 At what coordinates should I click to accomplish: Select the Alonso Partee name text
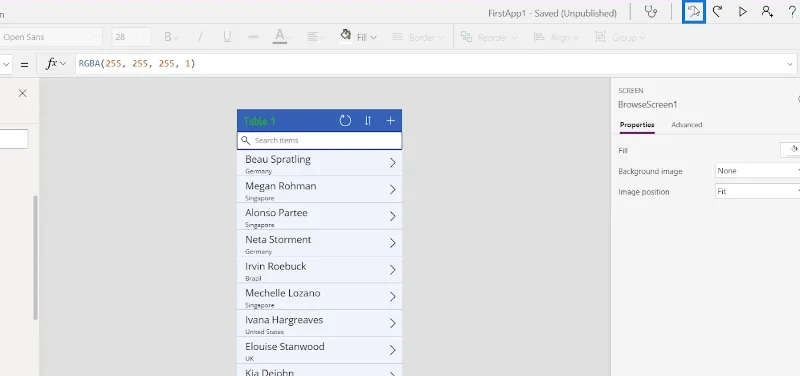pos(276,213)
